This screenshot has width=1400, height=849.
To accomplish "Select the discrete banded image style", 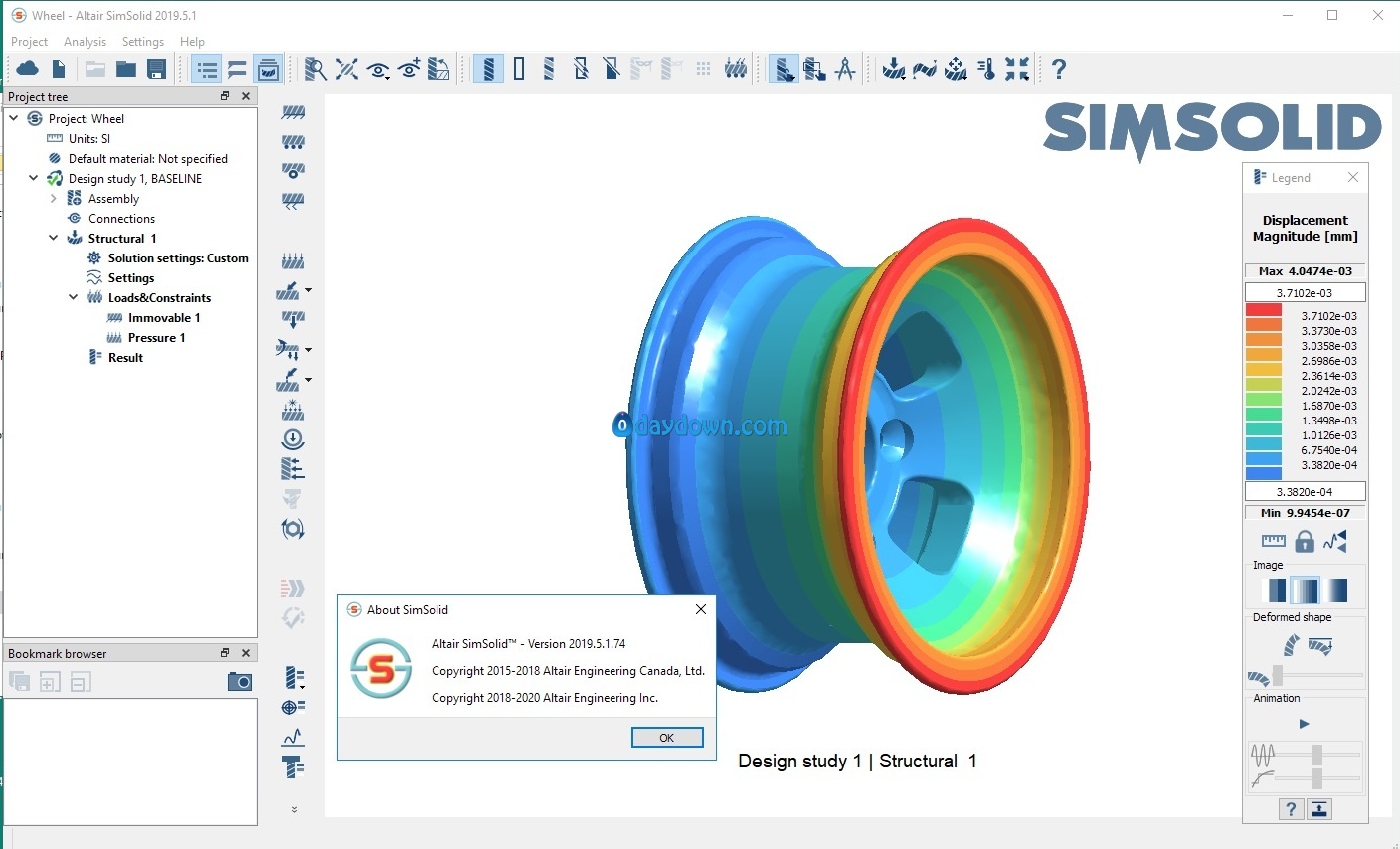I will tap(1274, 591).
